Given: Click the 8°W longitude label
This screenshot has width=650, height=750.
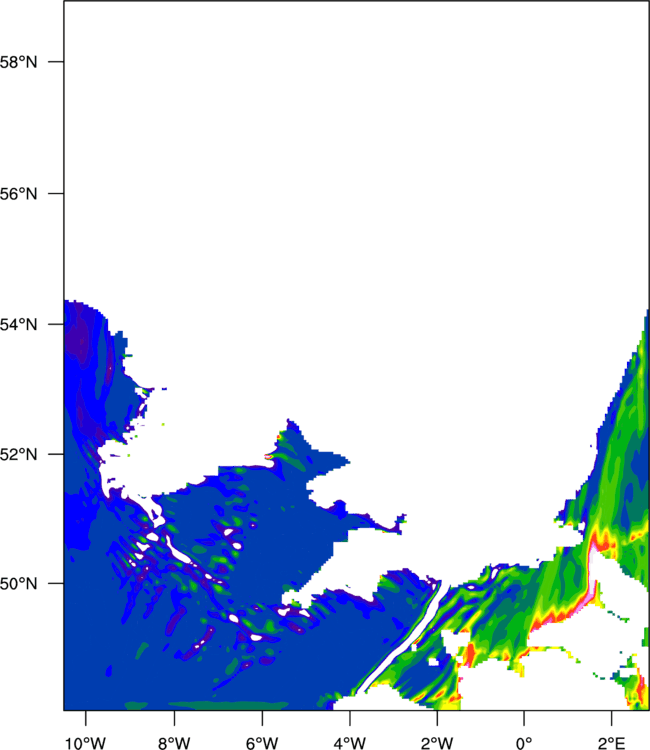Looking at the screenshot, I should coord(174,743).
